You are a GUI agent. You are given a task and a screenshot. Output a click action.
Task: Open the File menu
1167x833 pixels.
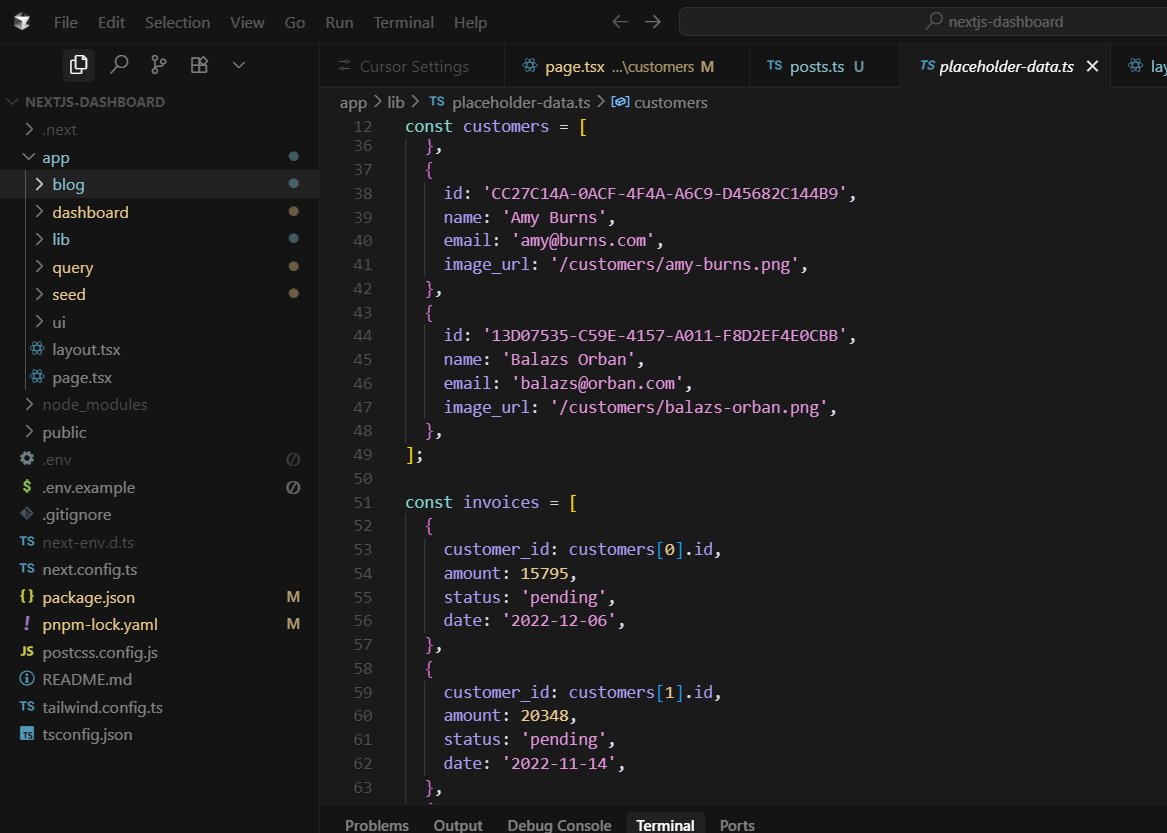[65, 22]
